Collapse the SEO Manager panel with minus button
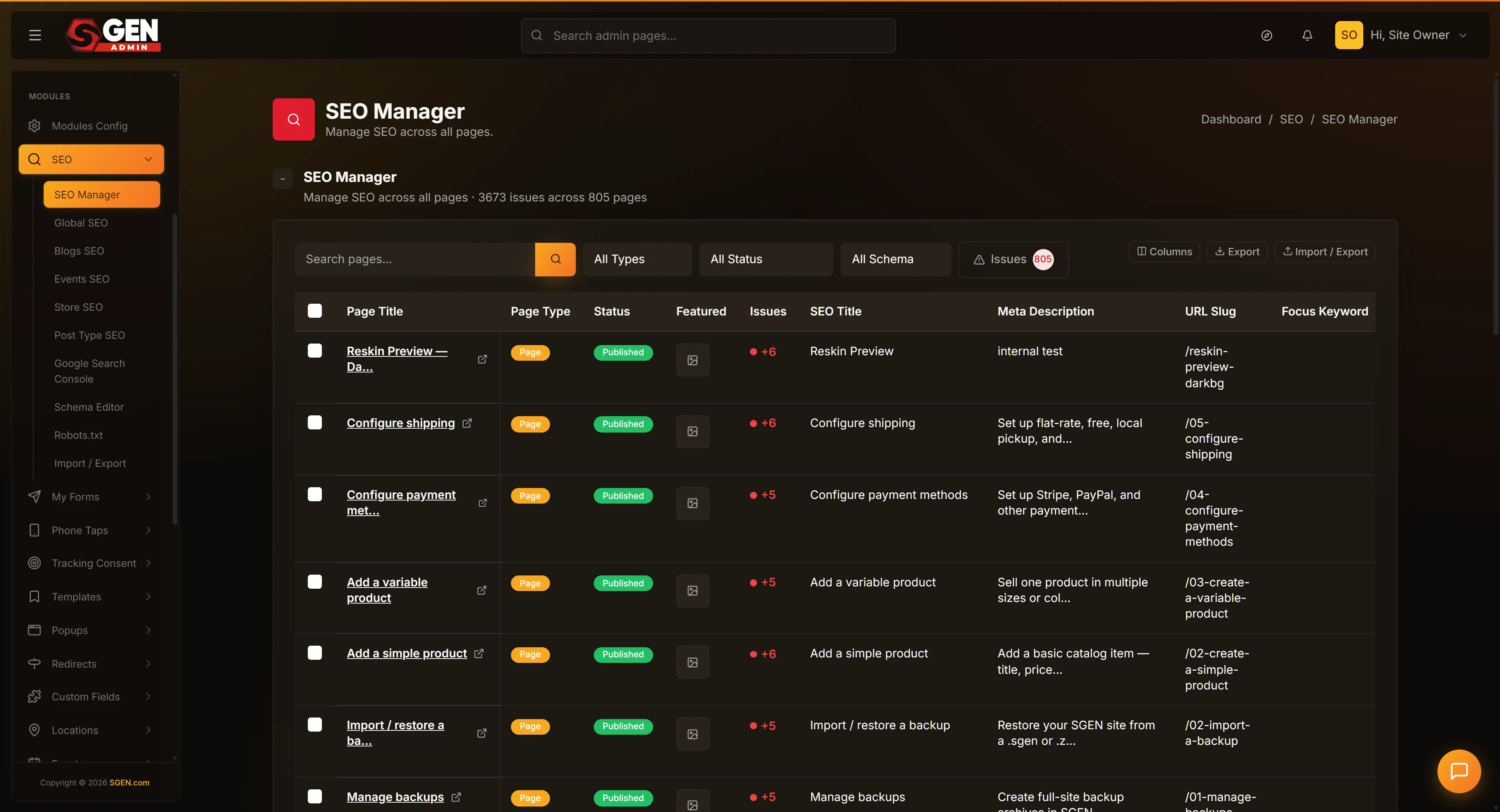1500x812 pixels. point(283,179)
